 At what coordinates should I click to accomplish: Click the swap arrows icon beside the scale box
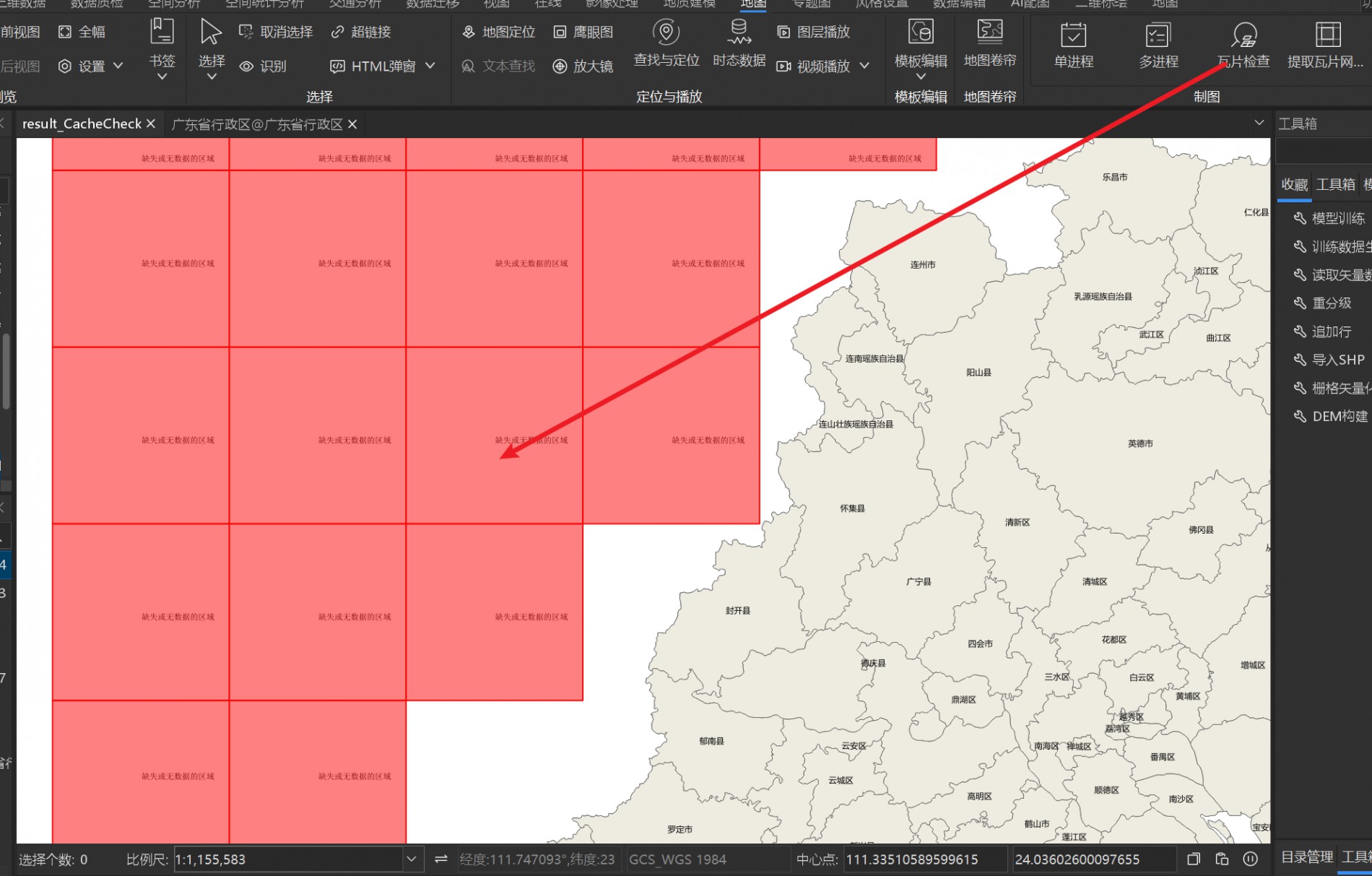click(440, 859)
